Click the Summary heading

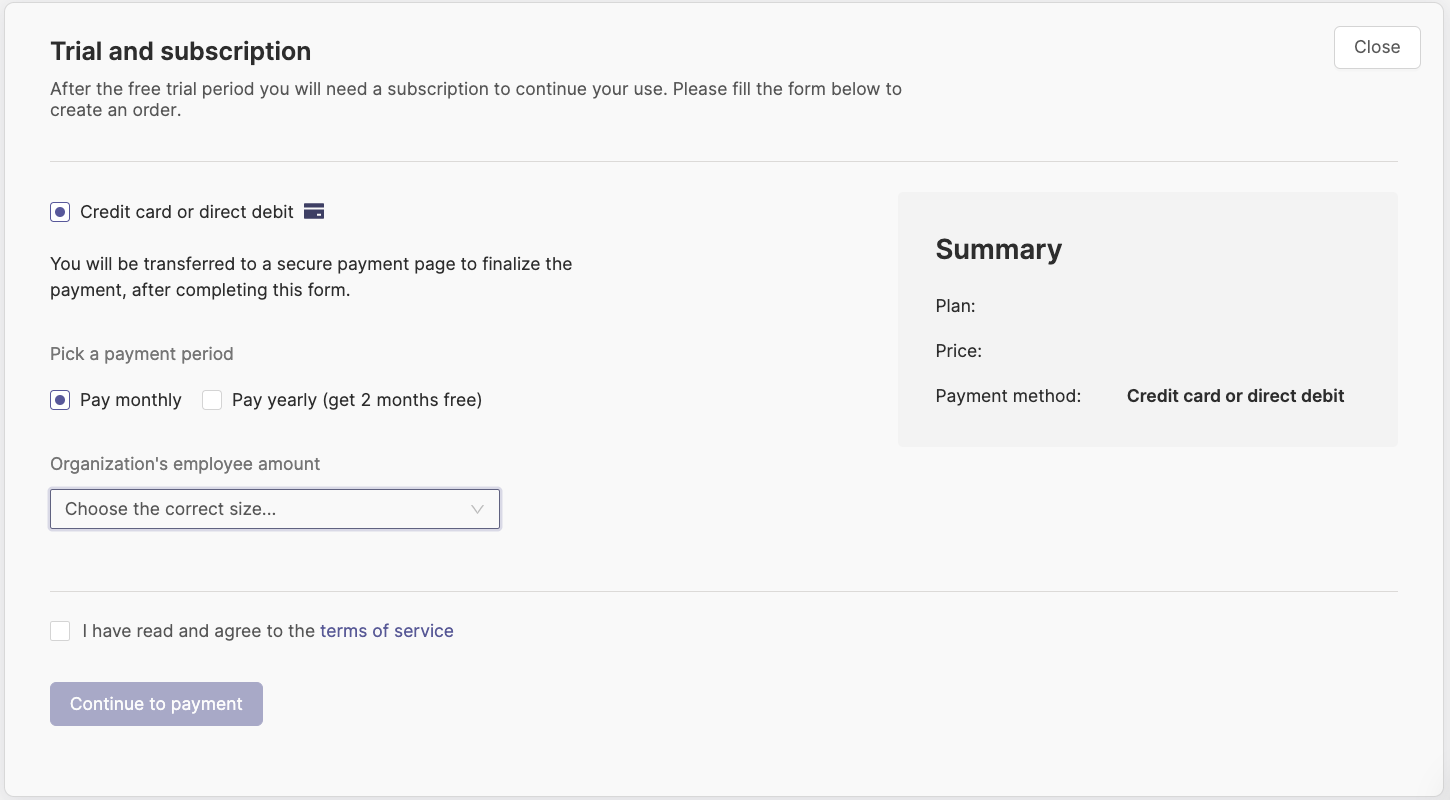point(999,249)
